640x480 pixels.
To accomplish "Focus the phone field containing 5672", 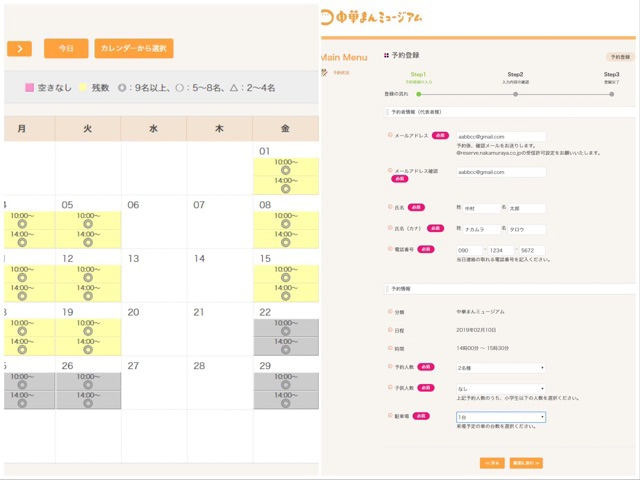I will click(532, 250).
